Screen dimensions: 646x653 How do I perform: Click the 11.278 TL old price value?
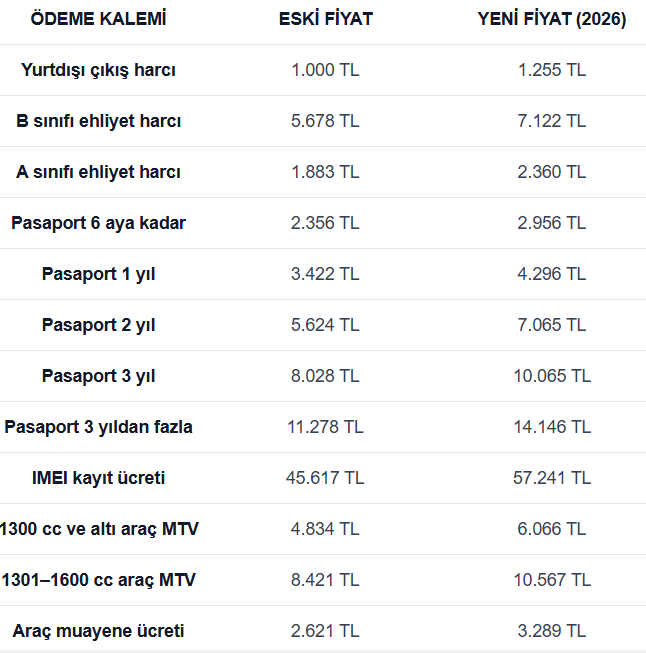pos(325,427)
